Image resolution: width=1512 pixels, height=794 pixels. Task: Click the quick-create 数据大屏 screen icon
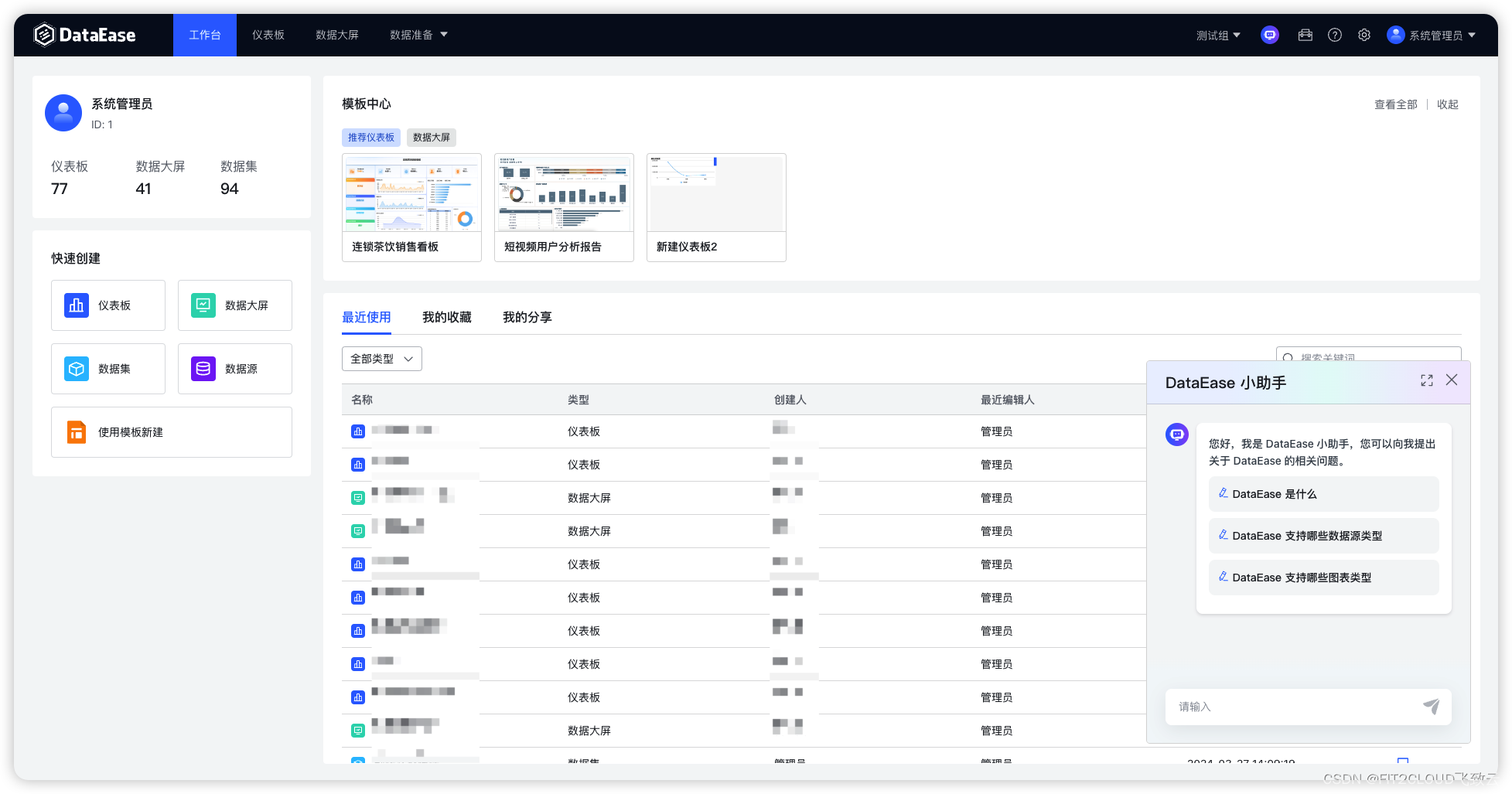tap(202, 305)
